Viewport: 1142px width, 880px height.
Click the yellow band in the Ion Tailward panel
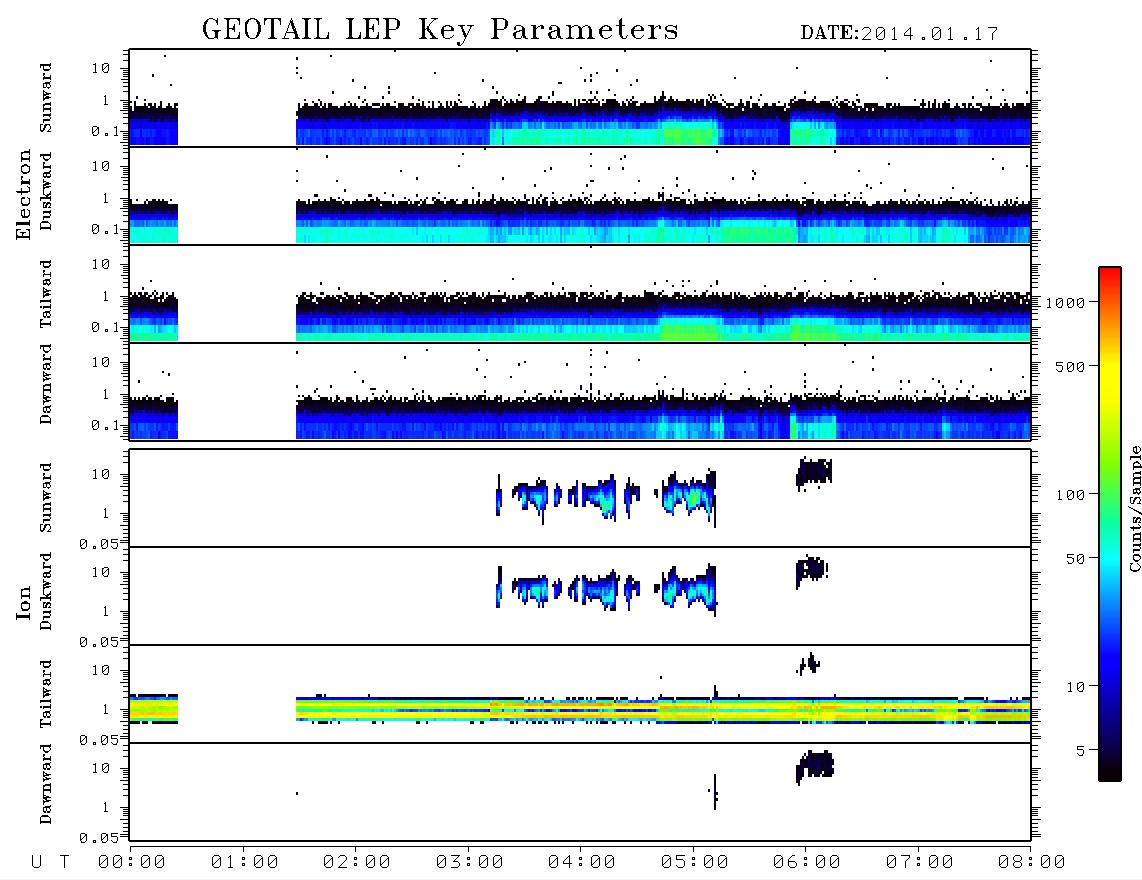point(663,710)
